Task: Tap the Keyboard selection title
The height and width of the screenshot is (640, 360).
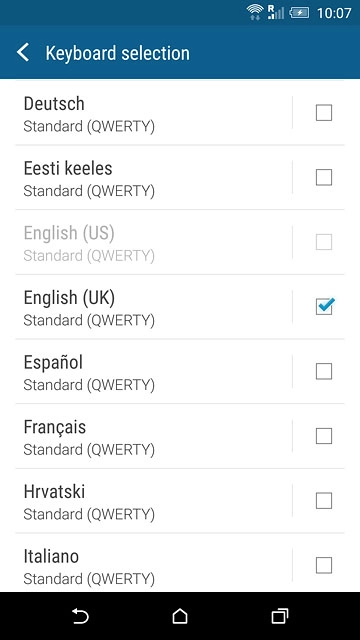Action: pos(118,53)
